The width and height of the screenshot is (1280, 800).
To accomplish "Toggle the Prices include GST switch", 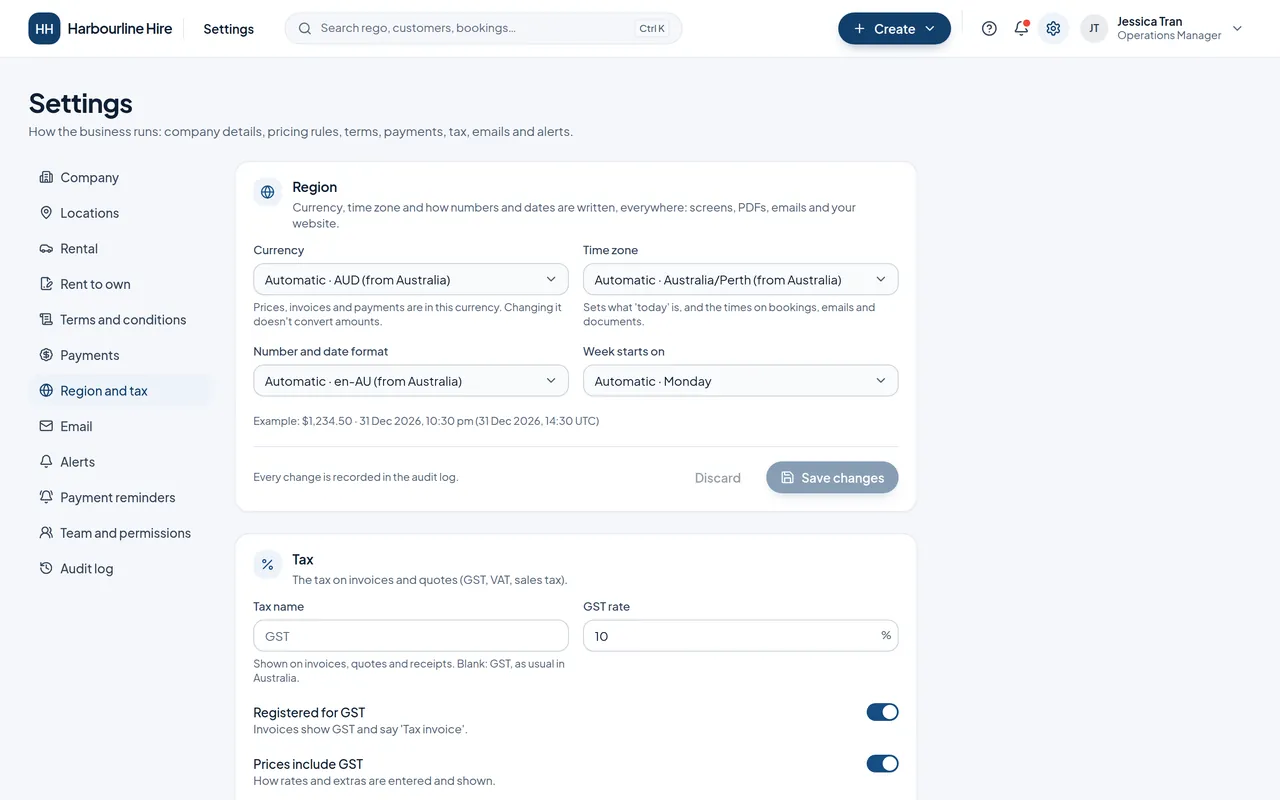I will coord(882,764).
